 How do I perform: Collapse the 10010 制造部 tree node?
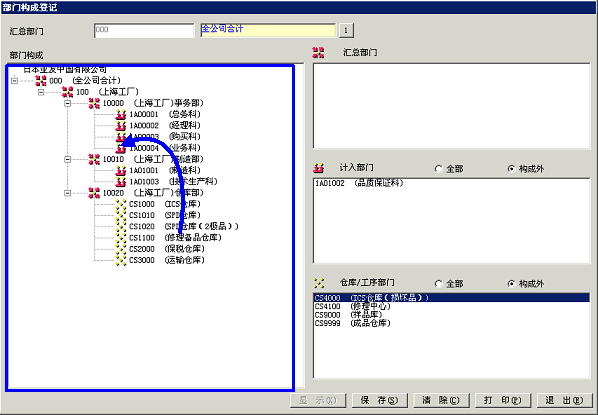(68, 159)
